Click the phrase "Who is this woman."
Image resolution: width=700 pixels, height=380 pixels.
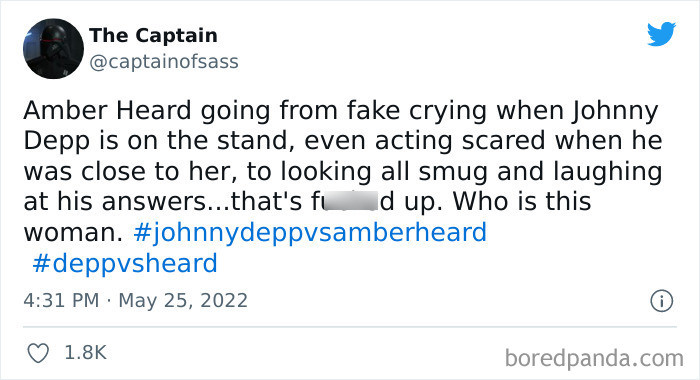tap(307, 217)
